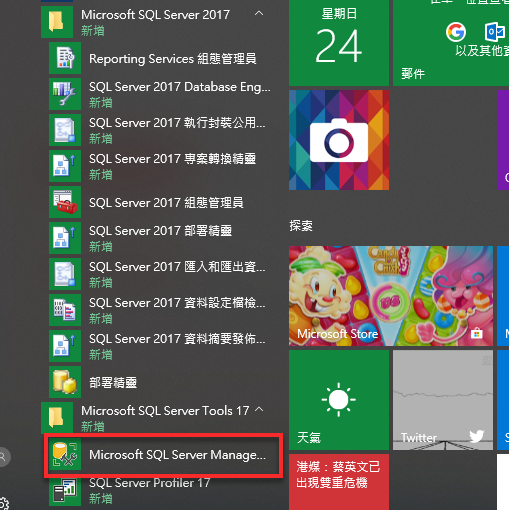Click the SQL Server 2017 資料摘要發佈 icon
The height and width of the screenshot is (510, 509).
point(65,346)
